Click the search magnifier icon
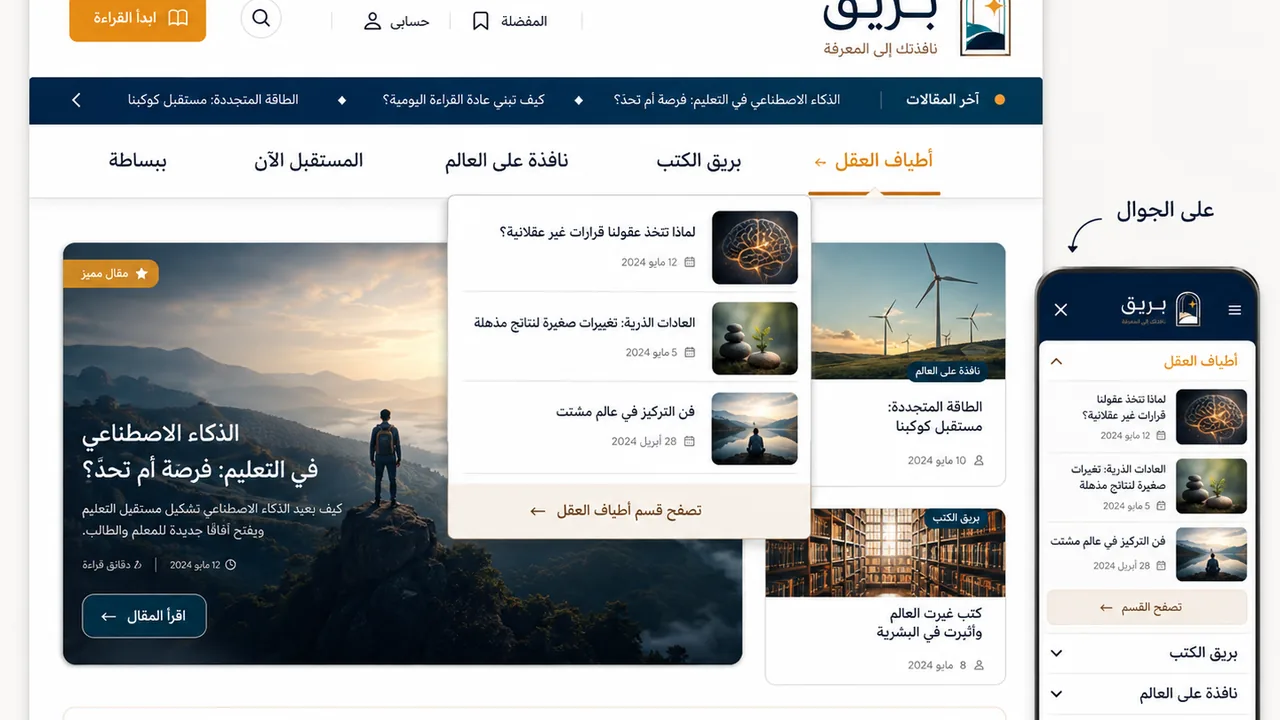1280x720 pixels. [x=261, y=18]
